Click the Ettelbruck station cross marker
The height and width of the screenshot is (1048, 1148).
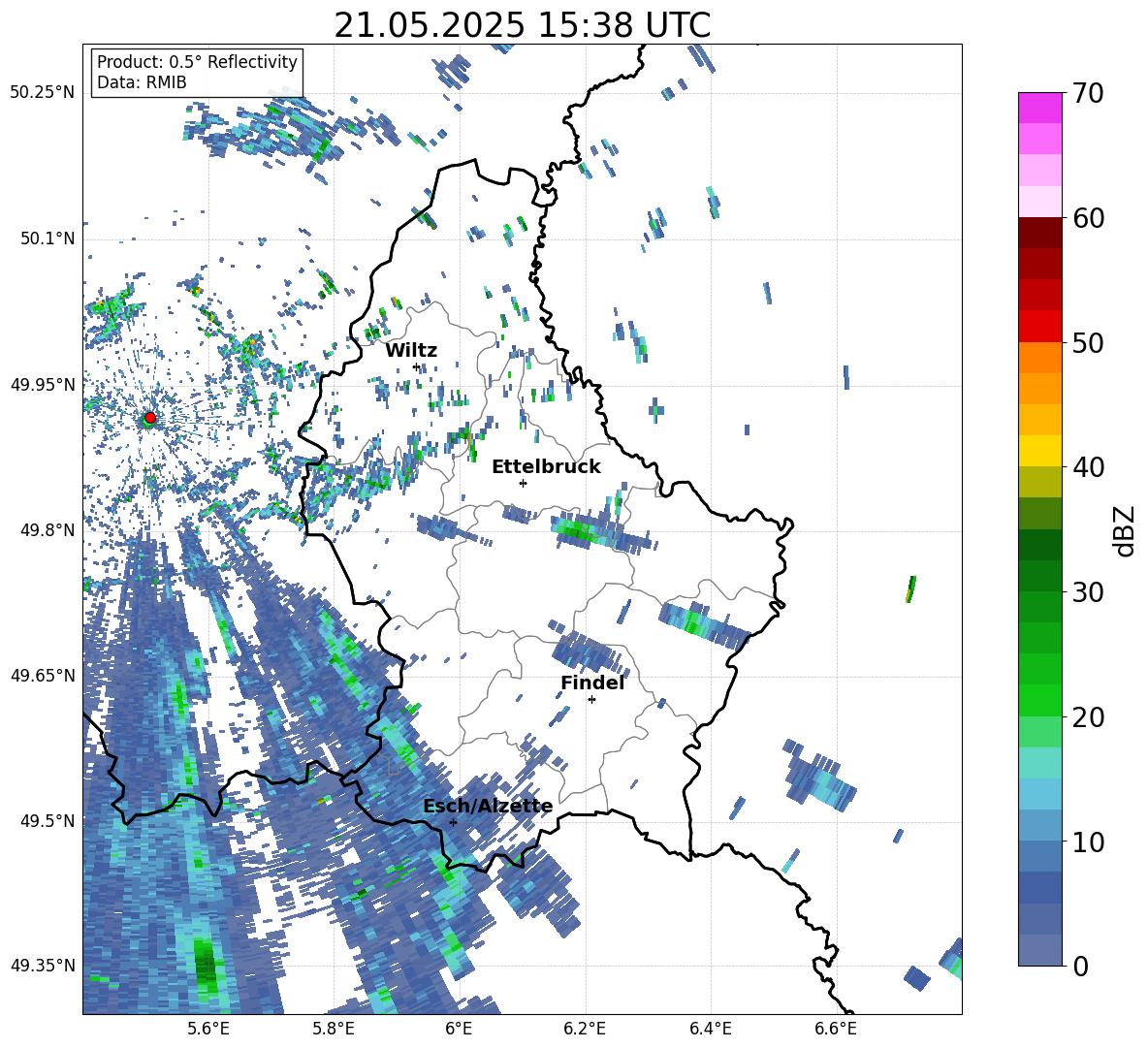pyautogui.click(x=523, y=483)
